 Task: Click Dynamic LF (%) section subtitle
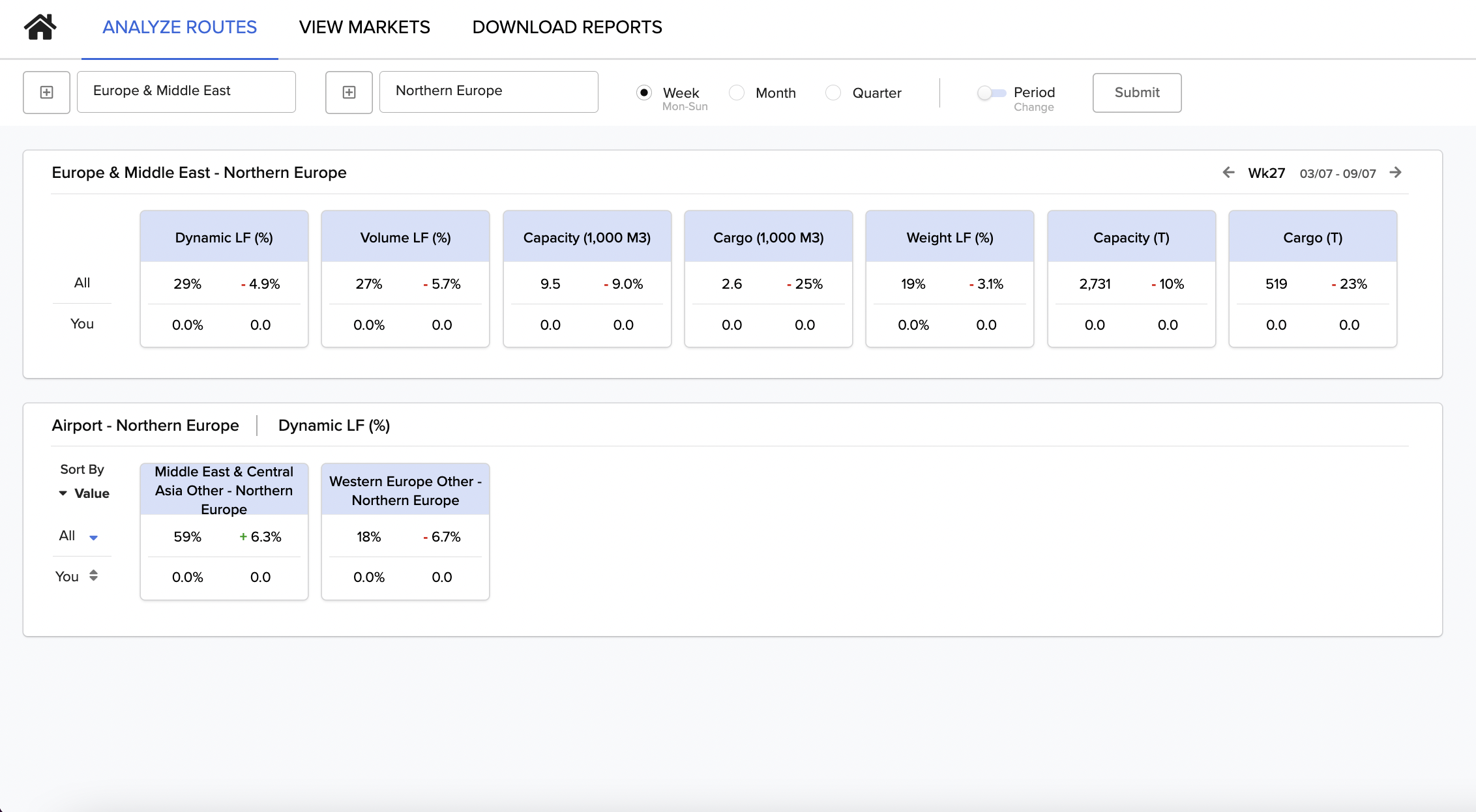(x=334, y=426)
